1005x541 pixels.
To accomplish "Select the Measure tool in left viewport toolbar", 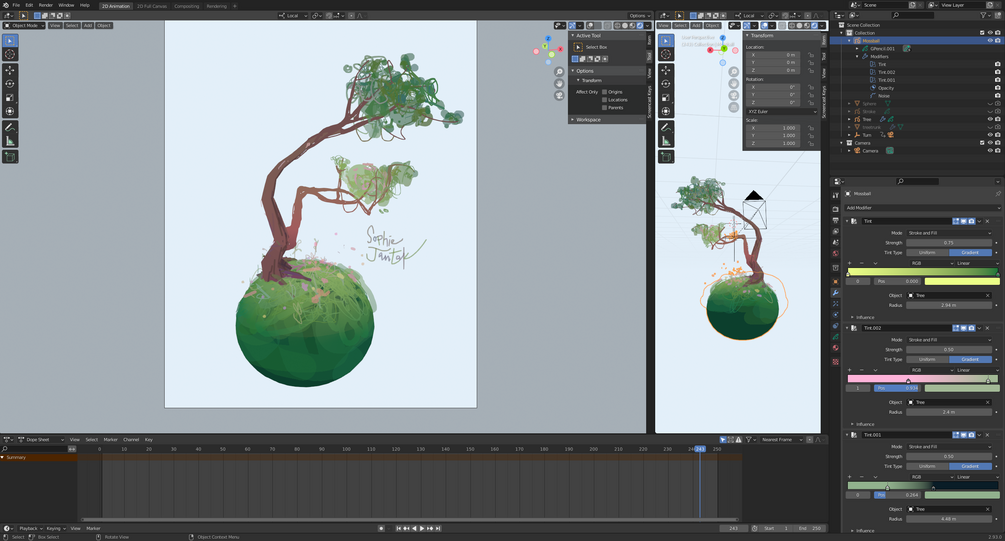I will pyautogui.click(x=10, y=142).
